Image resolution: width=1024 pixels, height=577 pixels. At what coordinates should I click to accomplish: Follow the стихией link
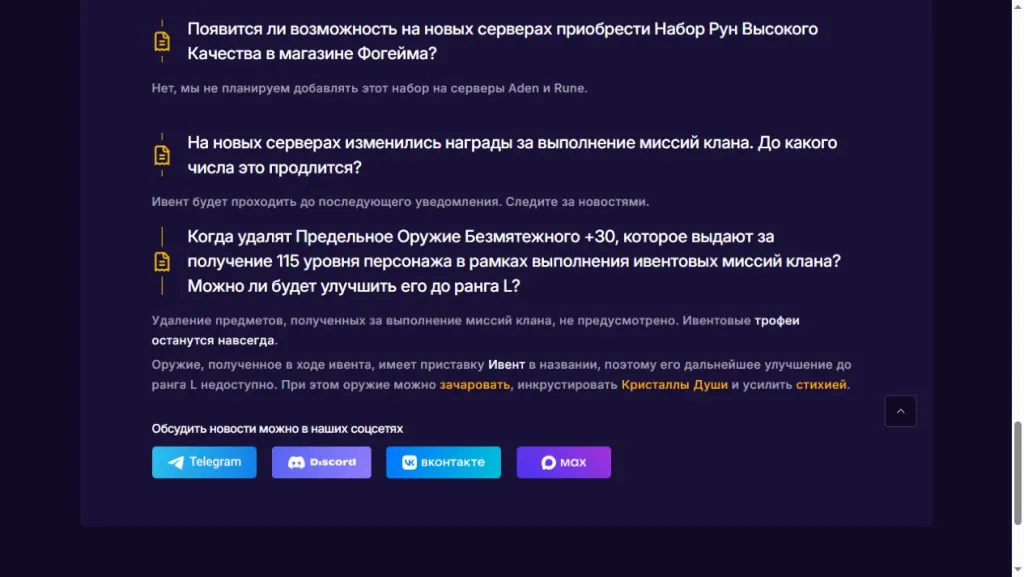pyautogui.click(x=821, y=384)
